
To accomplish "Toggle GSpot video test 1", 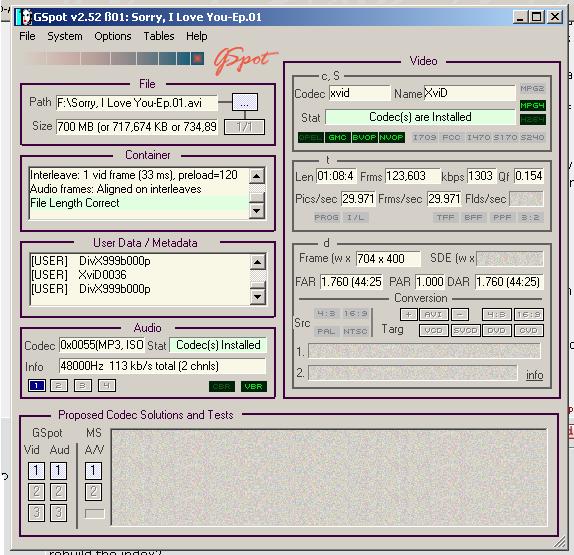I will 36,470.
